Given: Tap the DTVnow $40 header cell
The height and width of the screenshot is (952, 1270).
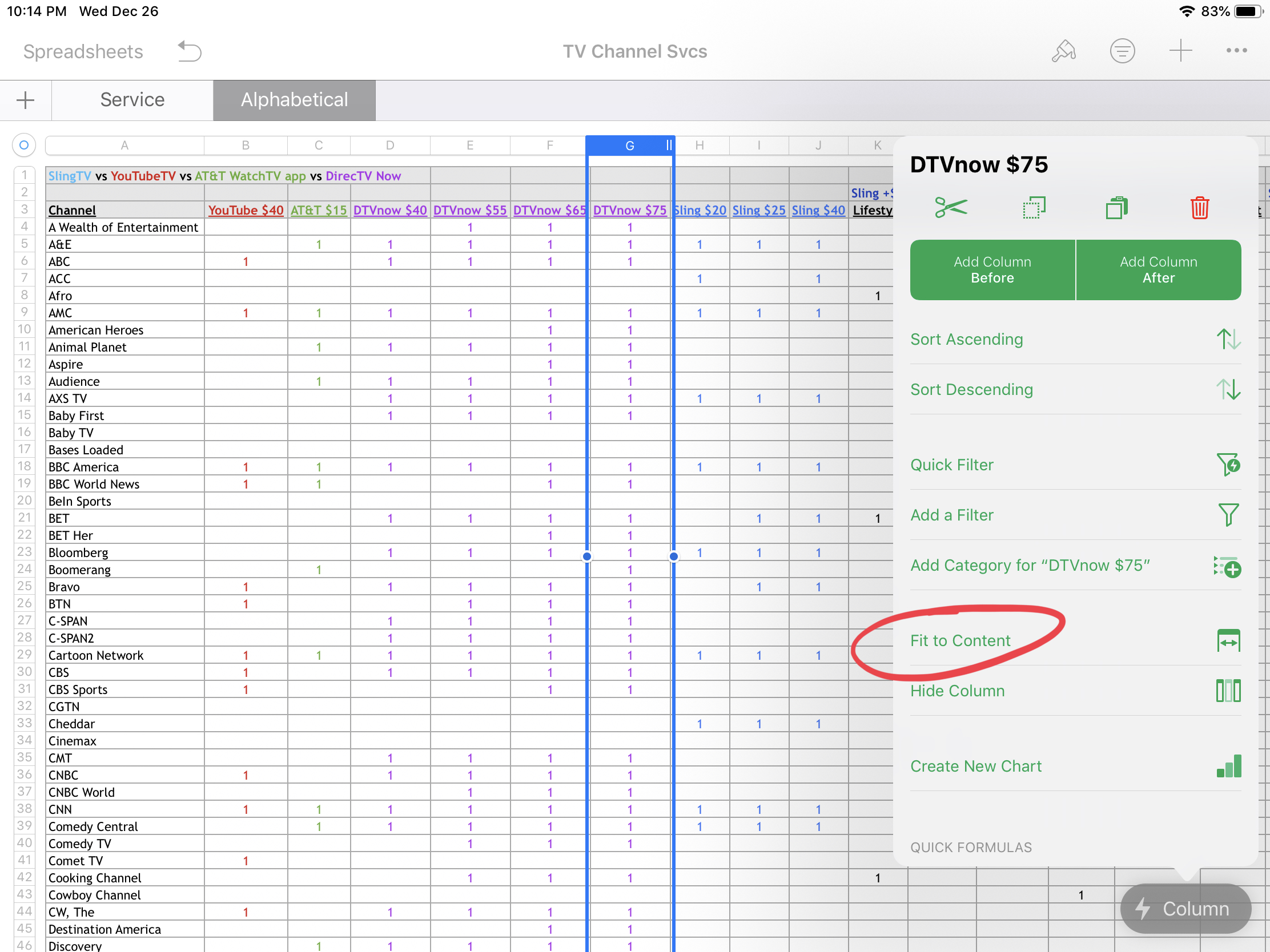Looking at the screenshot, I should 390,210.
